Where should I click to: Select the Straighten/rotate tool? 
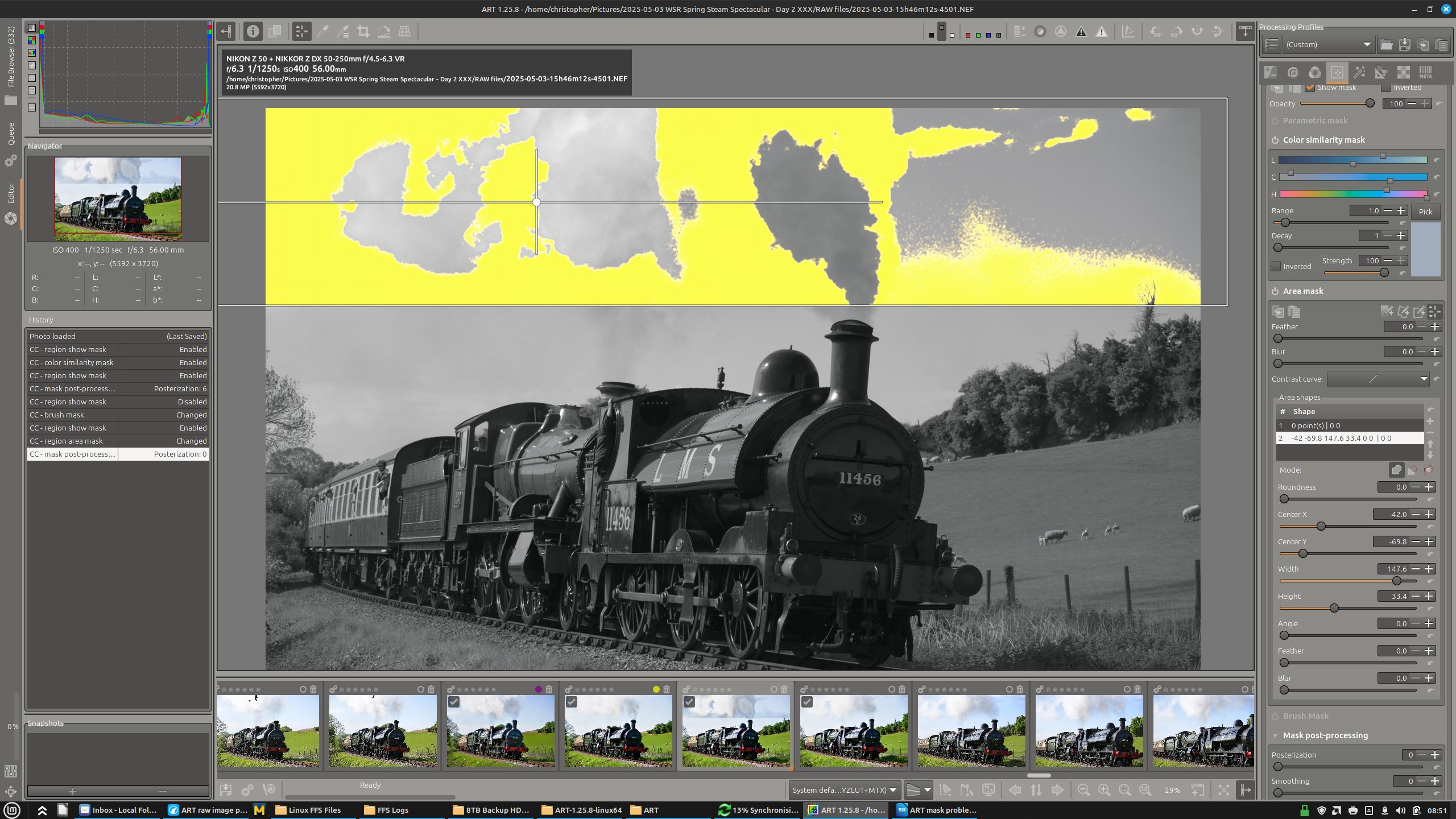tap(384, 31)
